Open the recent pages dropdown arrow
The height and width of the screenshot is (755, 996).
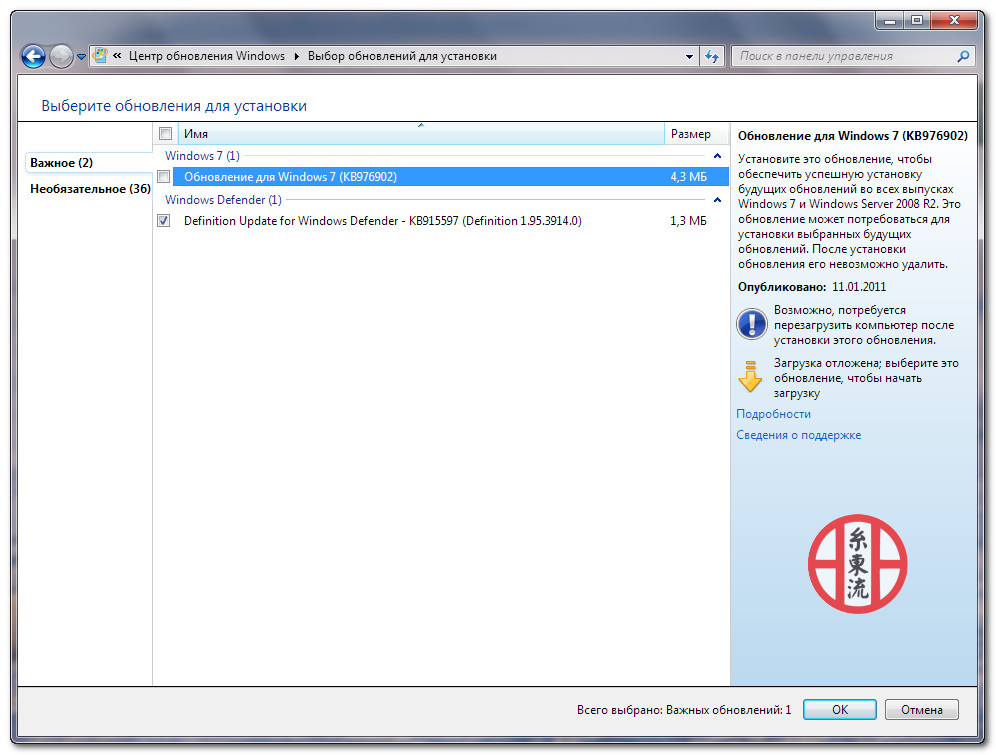pyautogui.click(x=81, y=57)
